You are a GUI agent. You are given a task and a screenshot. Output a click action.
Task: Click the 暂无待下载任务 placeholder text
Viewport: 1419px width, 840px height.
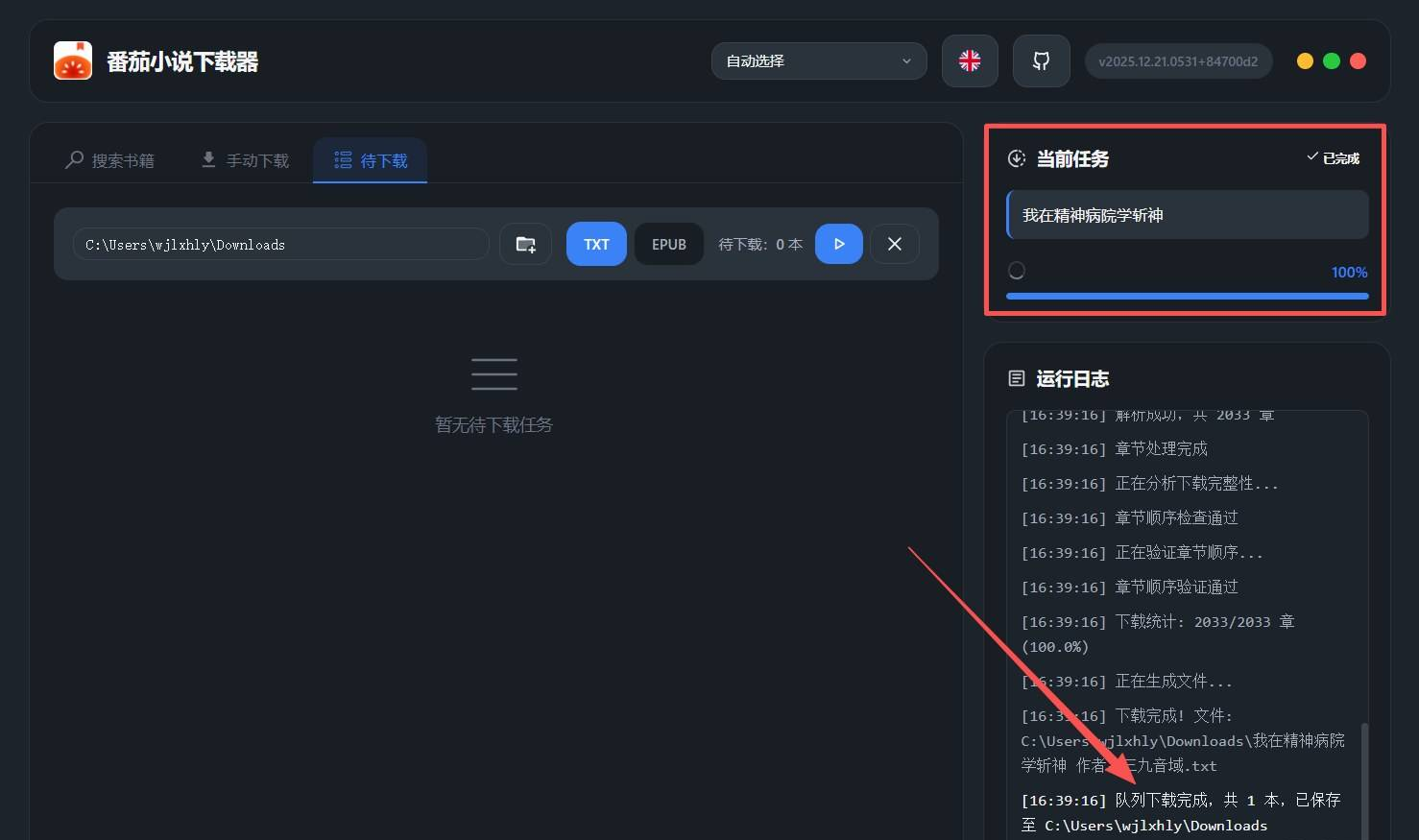point(494,424)
